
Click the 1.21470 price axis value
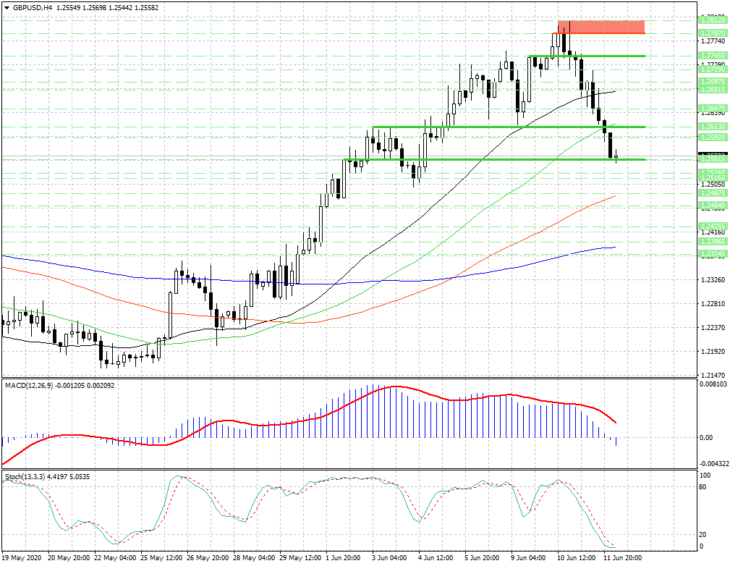(713, 375)
